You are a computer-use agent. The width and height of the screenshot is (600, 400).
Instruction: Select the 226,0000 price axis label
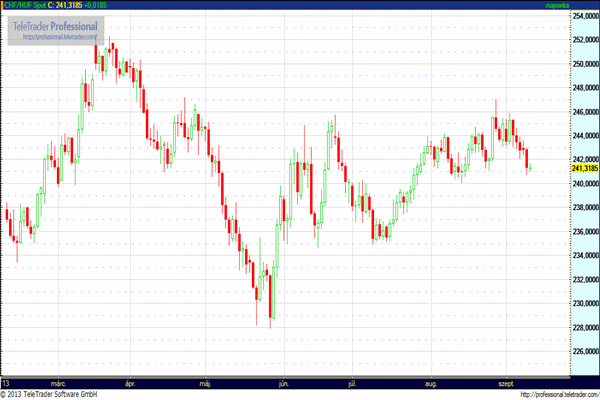585,351
